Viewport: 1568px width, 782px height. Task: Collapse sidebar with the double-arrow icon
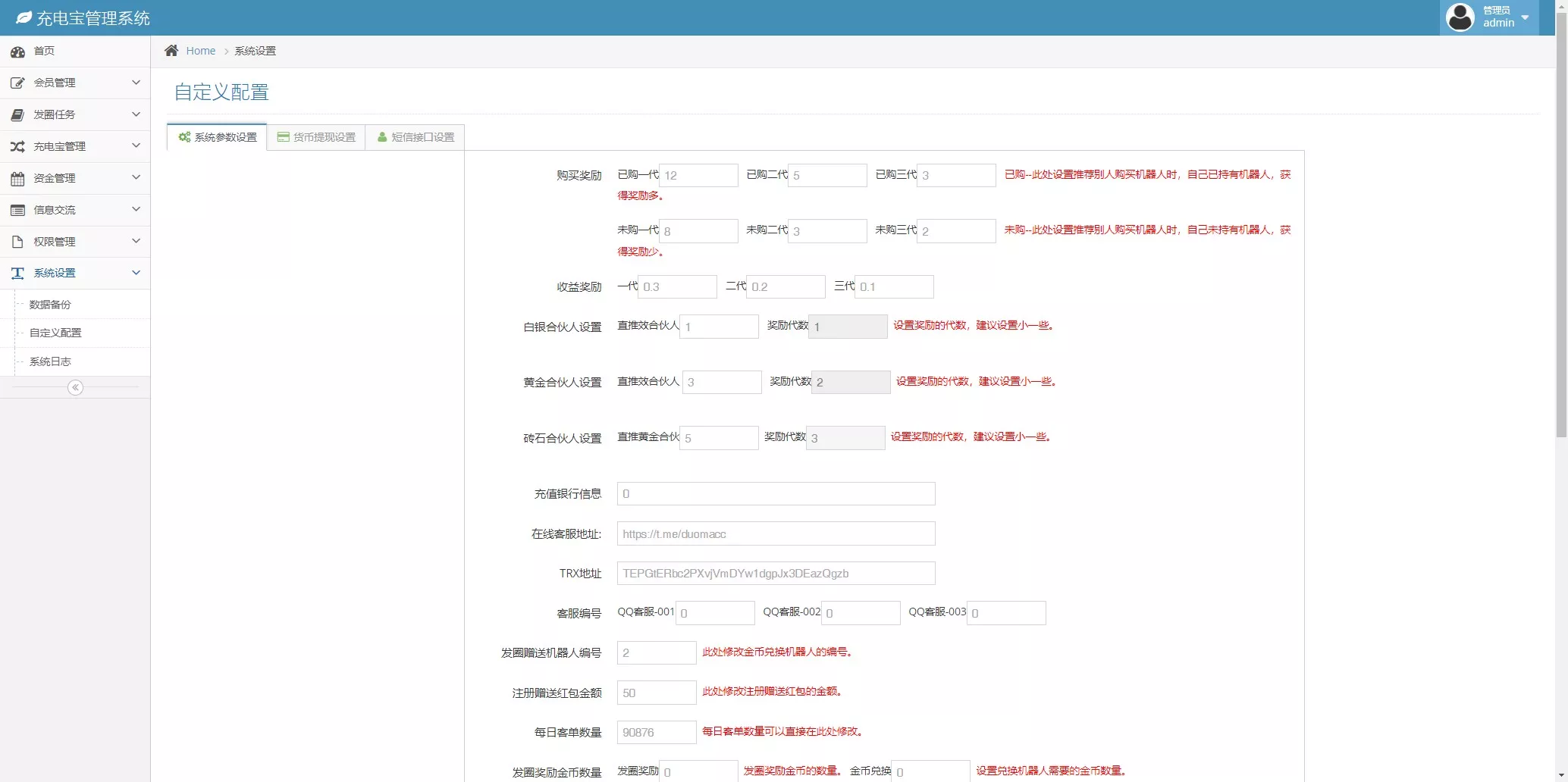pos(75,388)
